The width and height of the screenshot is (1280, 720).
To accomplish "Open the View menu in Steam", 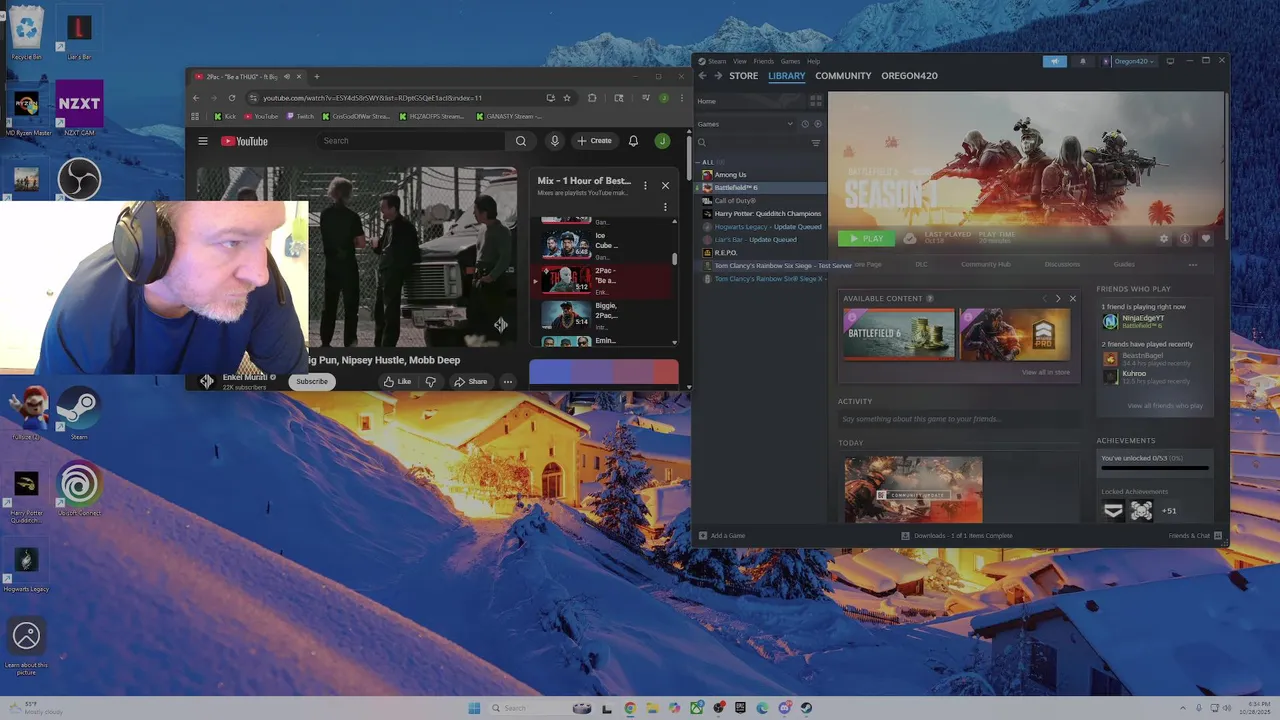I will [741, 61].
